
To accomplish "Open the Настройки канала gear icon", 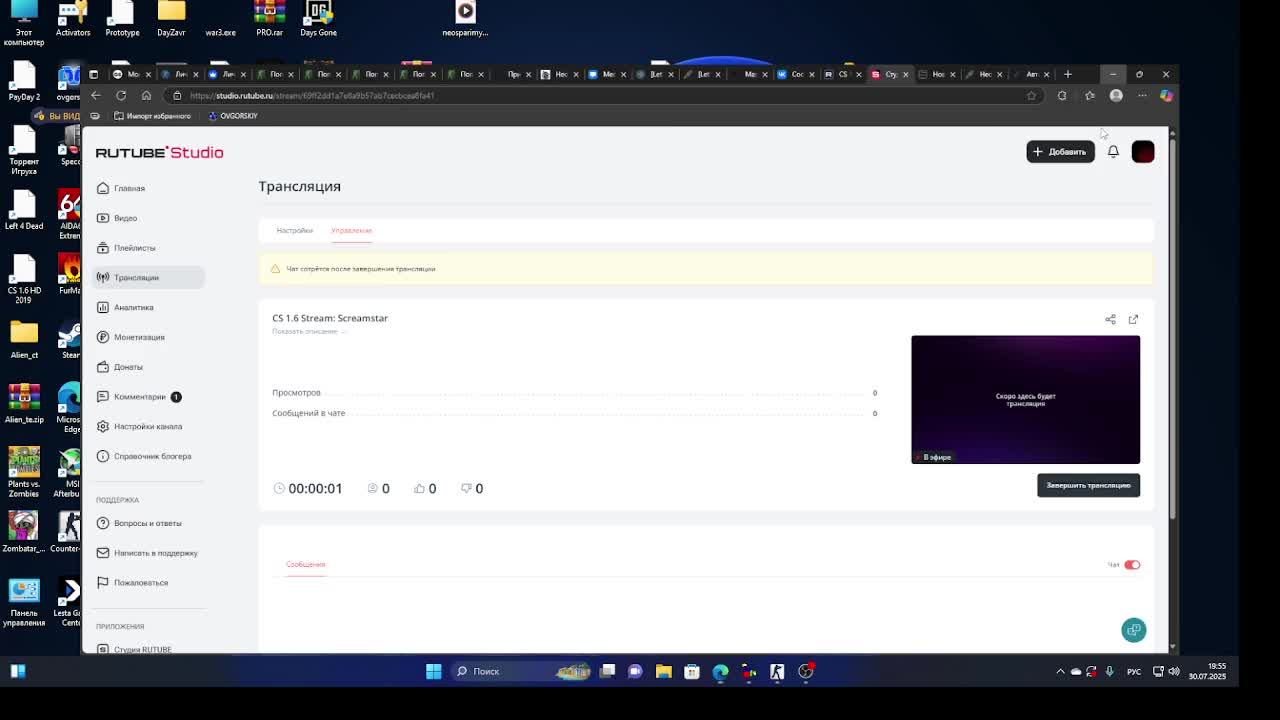I will [103, 426].
